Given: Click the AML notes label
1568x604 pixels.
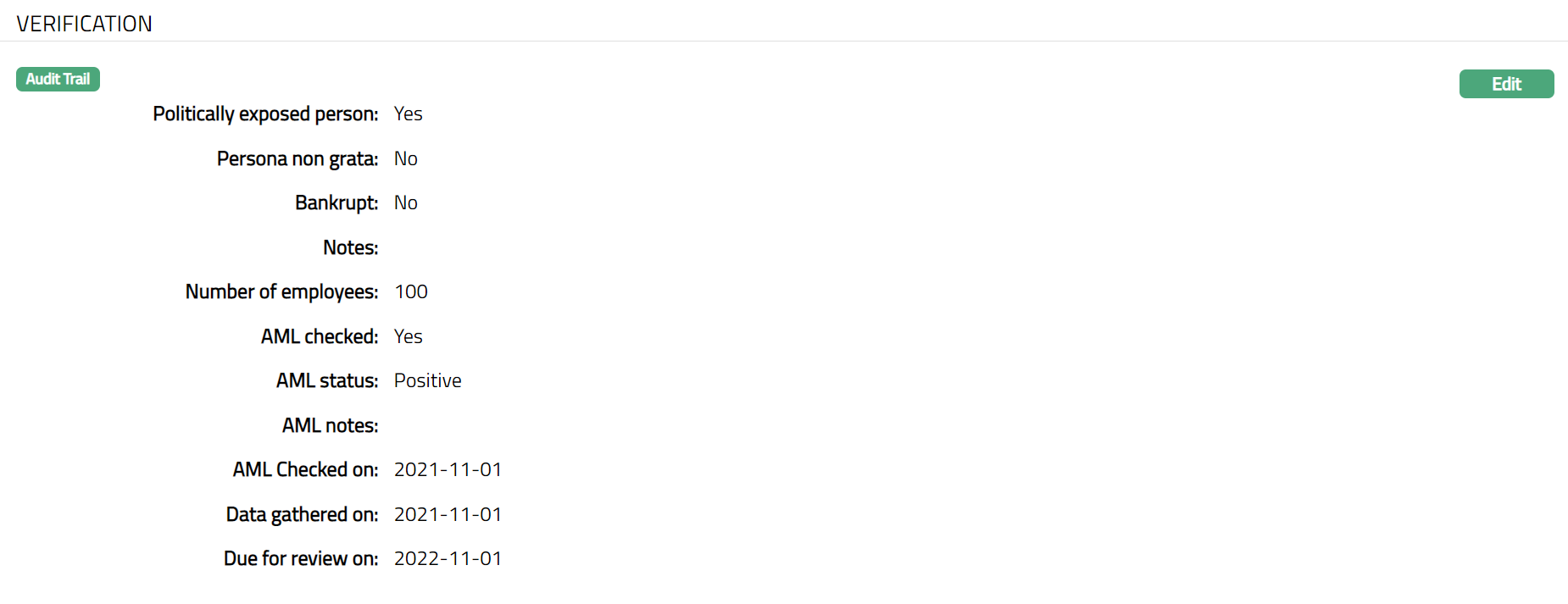Looking at the screenshot, I should [x=330, y=425].
